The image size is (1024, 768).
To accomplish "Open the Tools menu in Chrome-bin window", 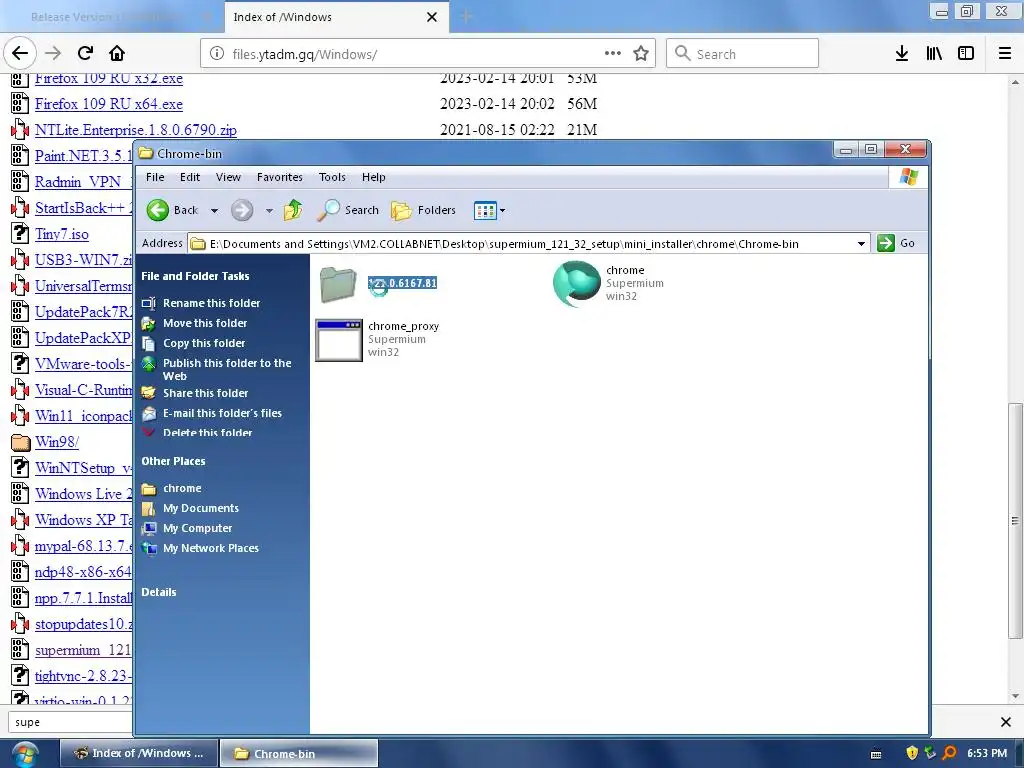I will coord(332,177).
